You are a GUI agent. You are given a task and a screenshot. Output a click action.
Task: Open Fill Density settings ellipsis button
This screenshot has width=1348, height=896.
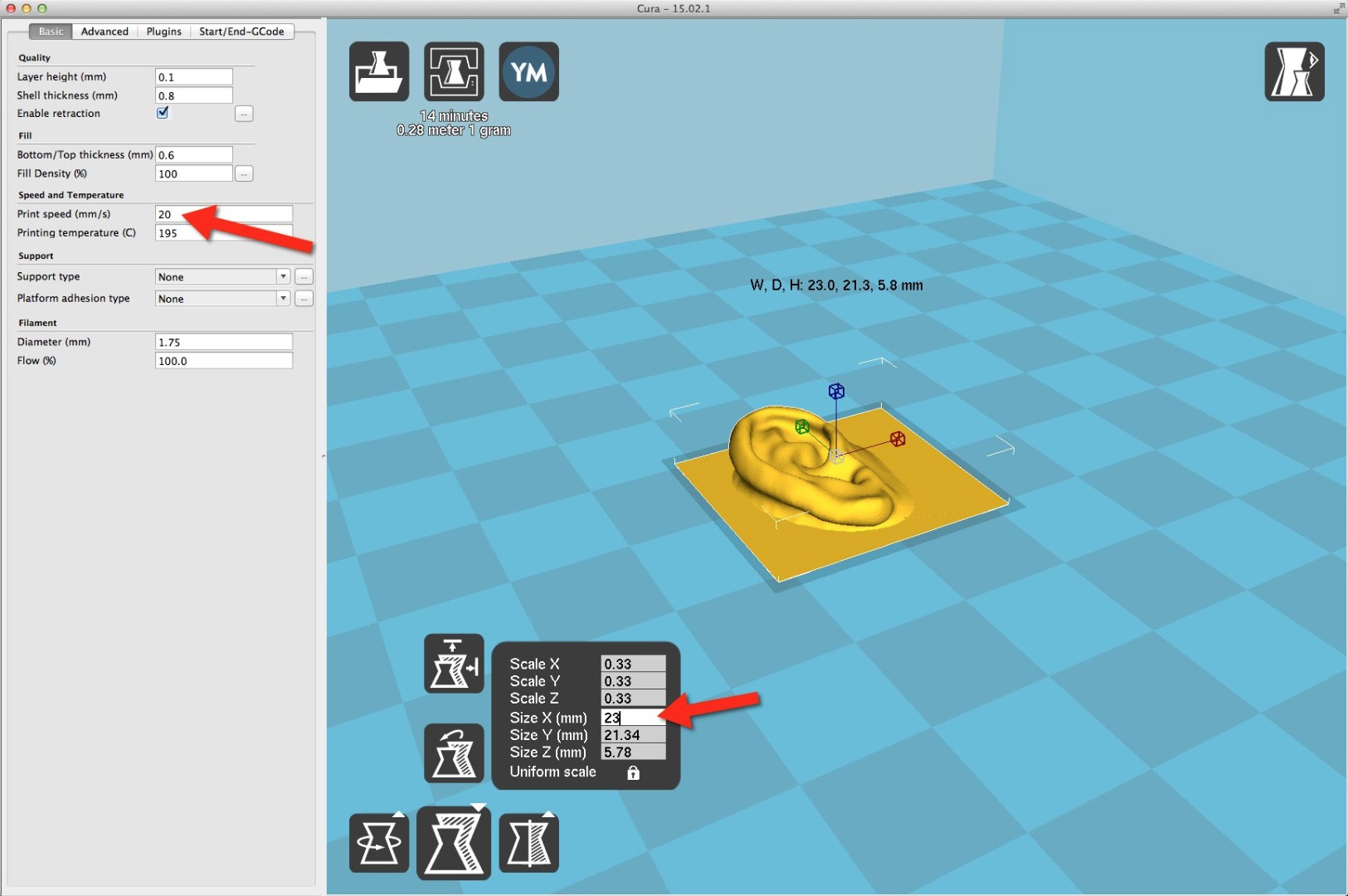click(x=244, y=173)
